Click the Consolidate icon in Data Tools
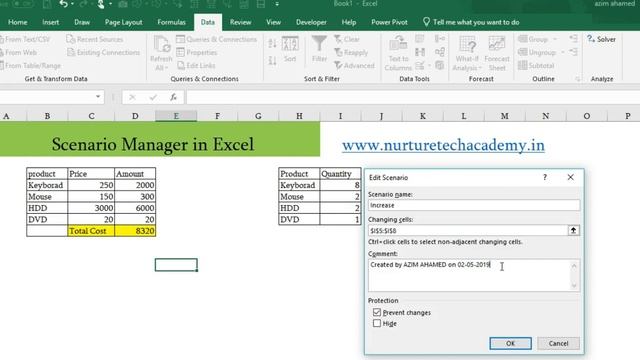This screenshot has width=640, height=360. (x=440, y=39)
